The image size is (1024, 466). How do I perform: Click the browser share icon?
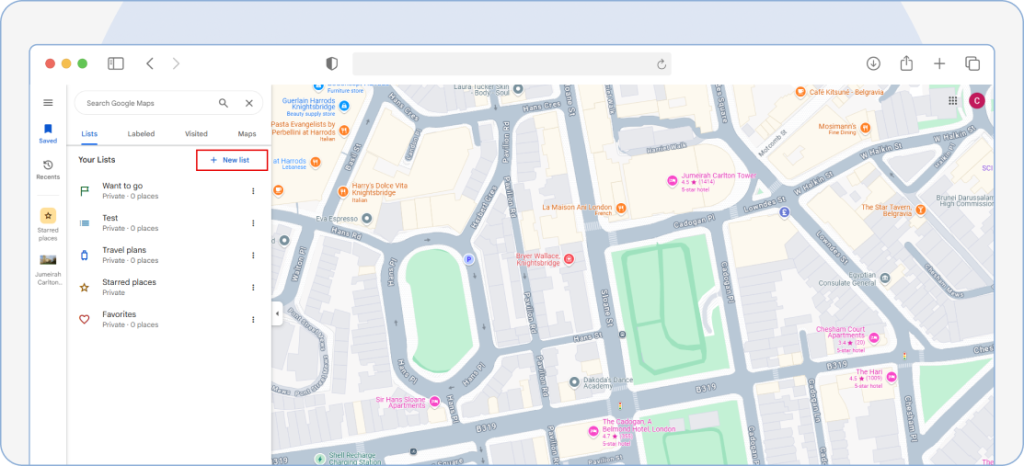(906, 63)
